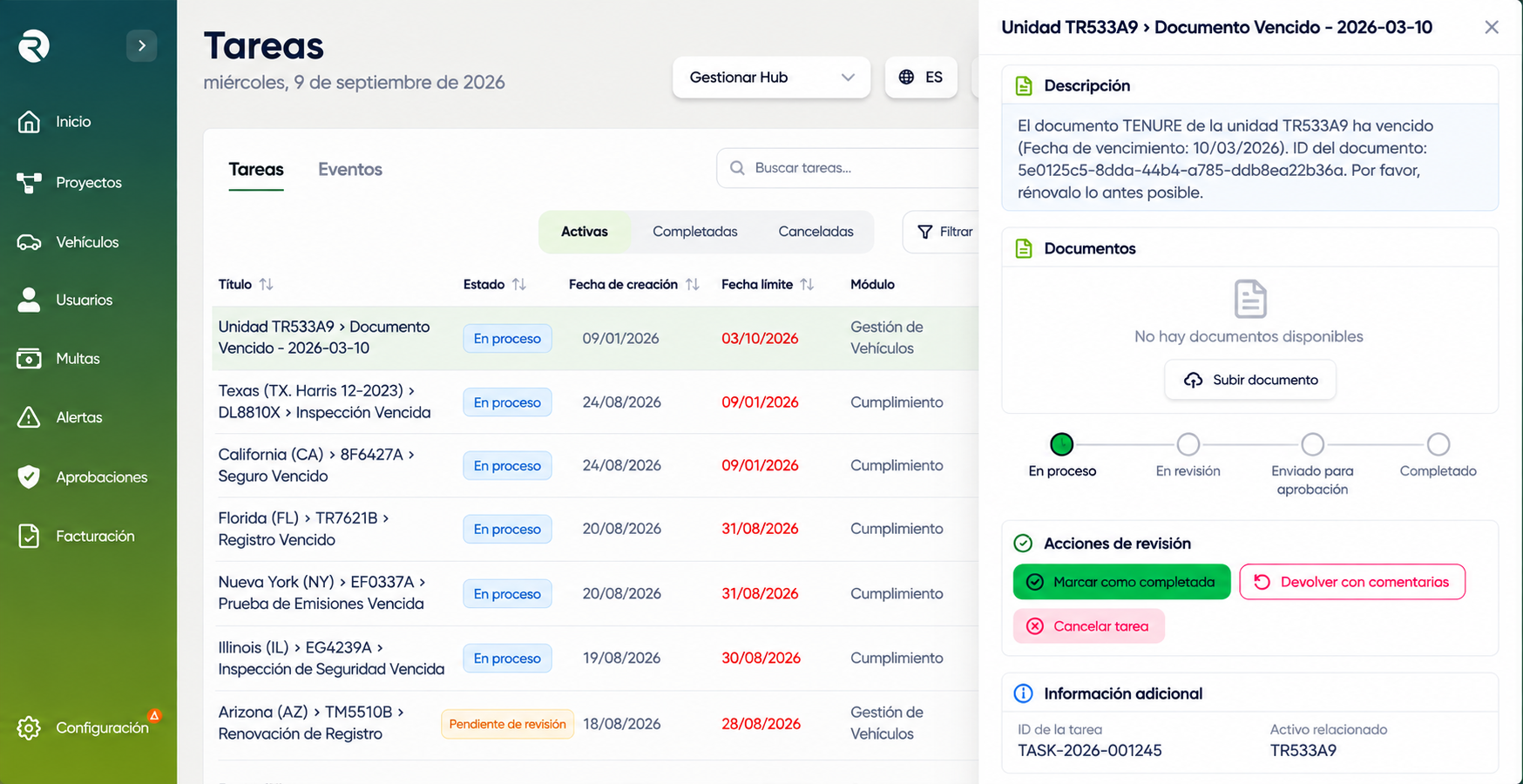The image size is (1523, 784).
Task: Click the search magnifier icon
Action: tap(737, 168)
